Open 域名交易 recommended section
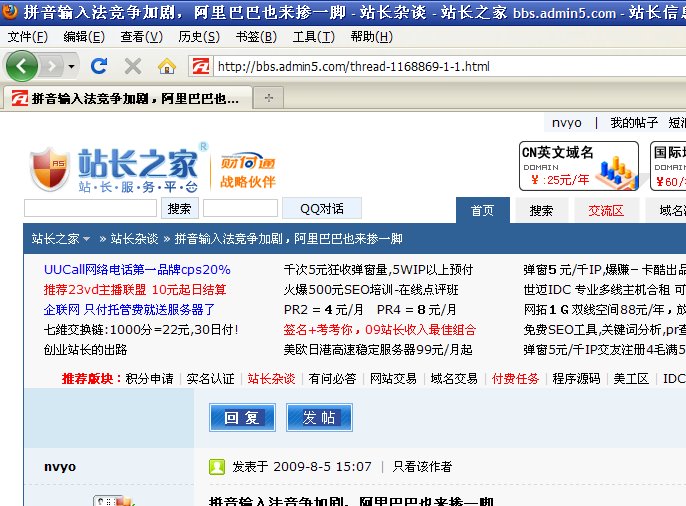Screen dimensions: 686x506 454,378
